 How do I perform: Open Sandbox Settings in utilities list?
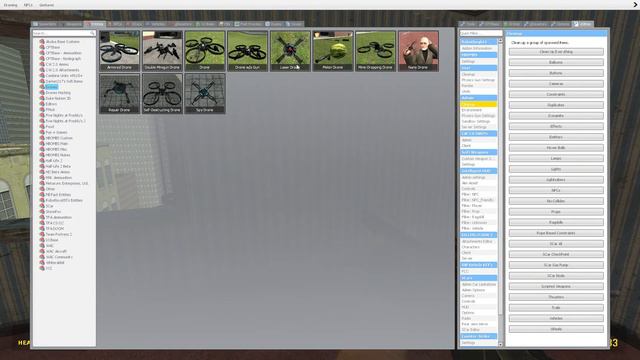coord(478,122)
